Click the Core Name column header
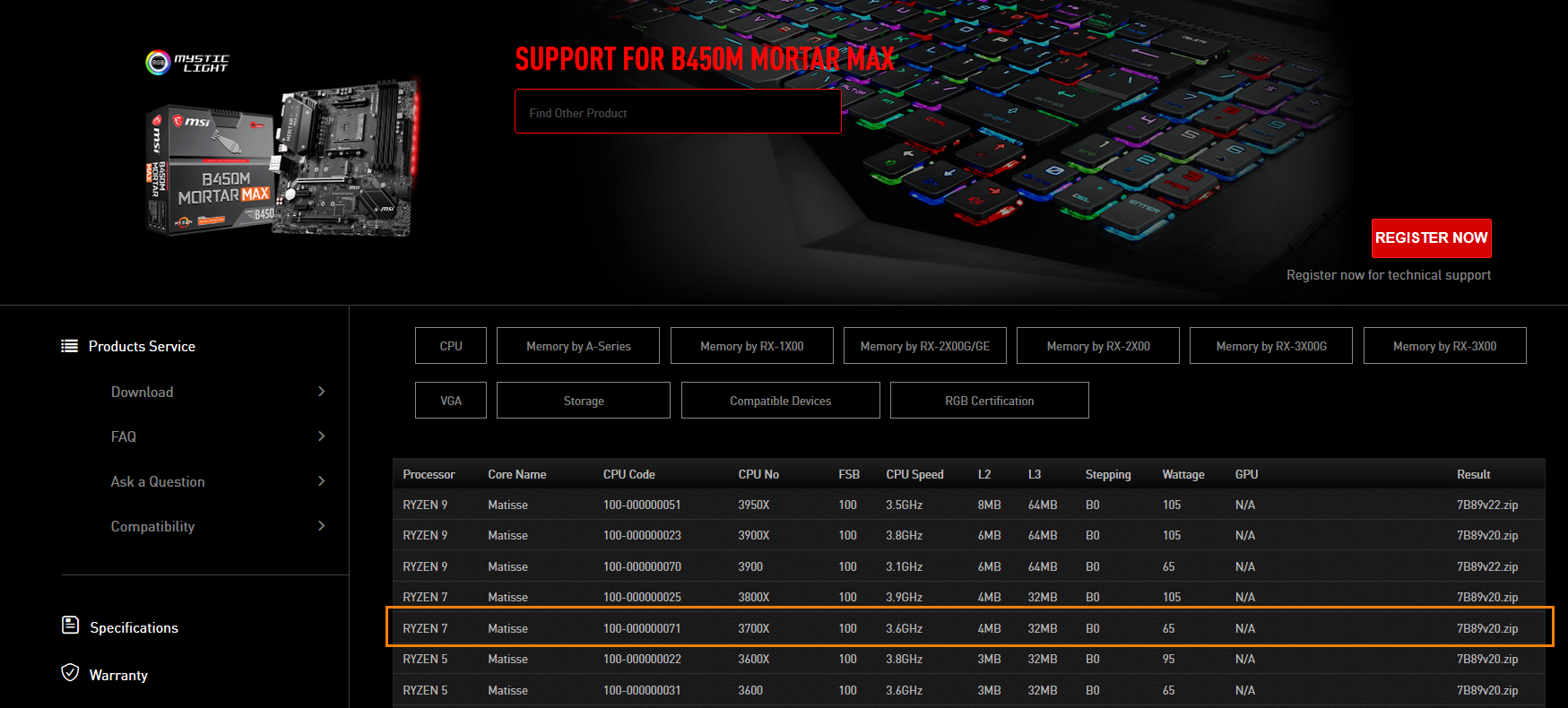This screenshot has height=708, width=1568. click(516, 474)
